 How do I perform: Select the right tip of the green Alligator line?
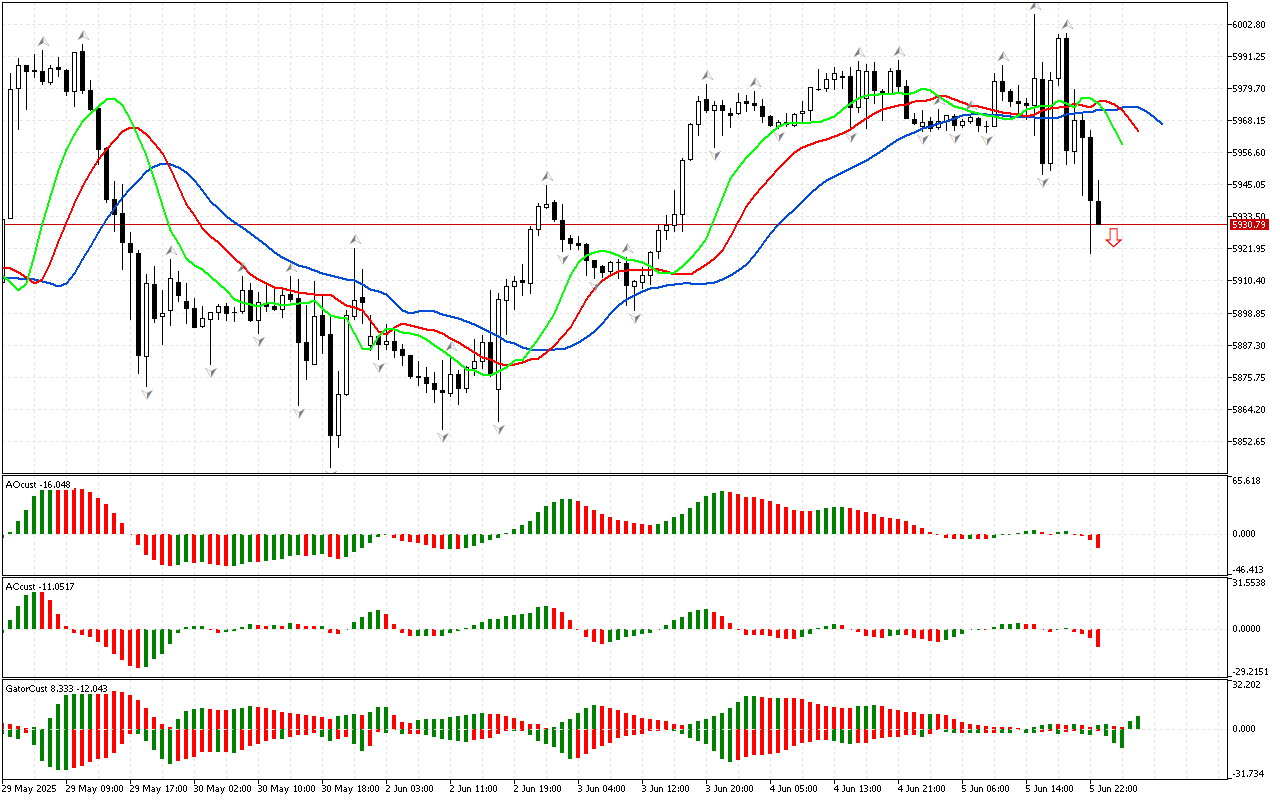coord(1122,144)
